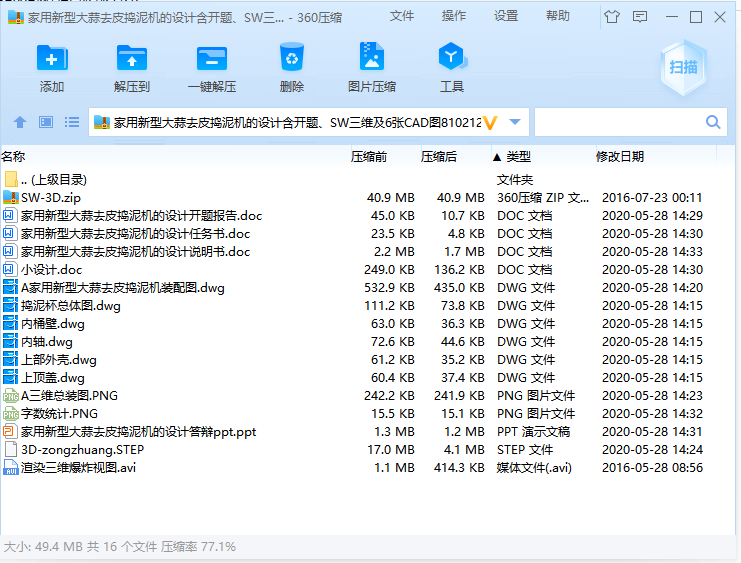
Task: Select the 设计说明书.doc file icon
Action: (9, 251)
